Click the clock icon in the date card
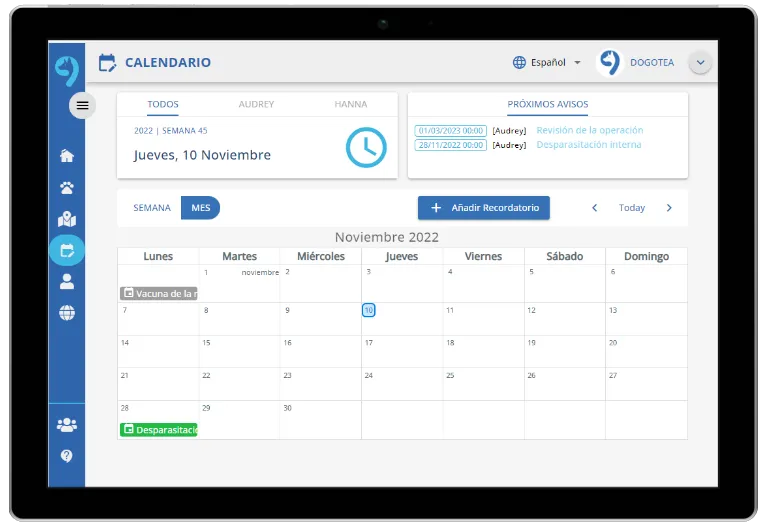 (x=366, y=147)
